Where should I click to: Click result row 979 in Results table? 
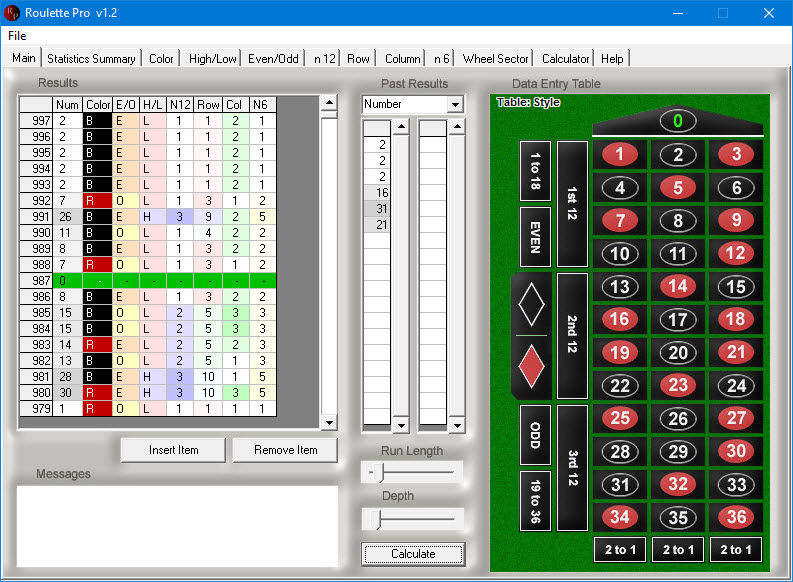pyautogui.click(x=148, y=409)
